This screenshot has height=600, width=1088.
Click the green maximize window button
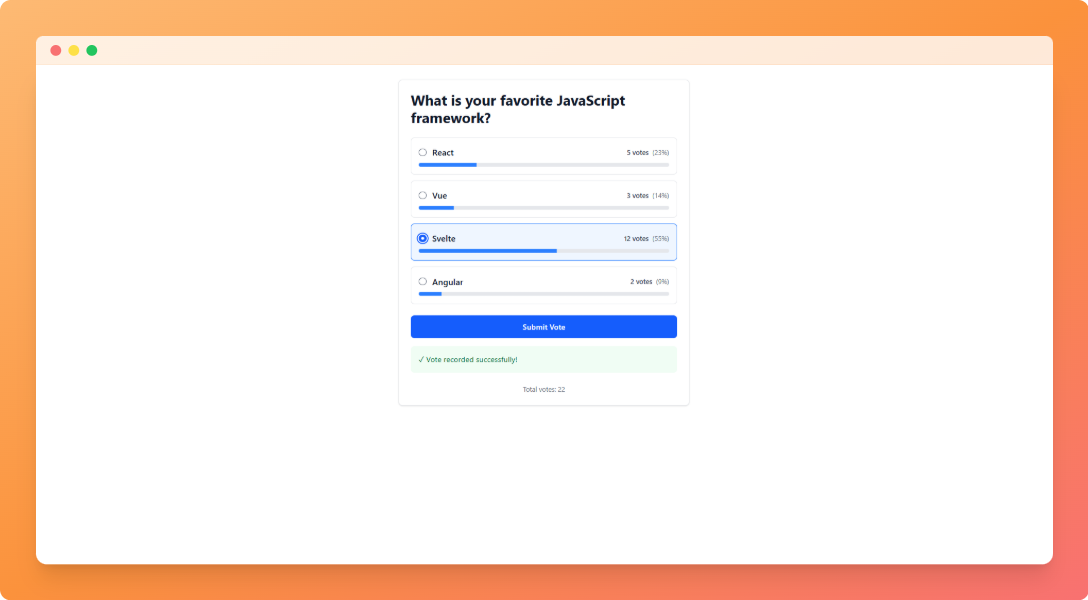[x=92, y=50]
